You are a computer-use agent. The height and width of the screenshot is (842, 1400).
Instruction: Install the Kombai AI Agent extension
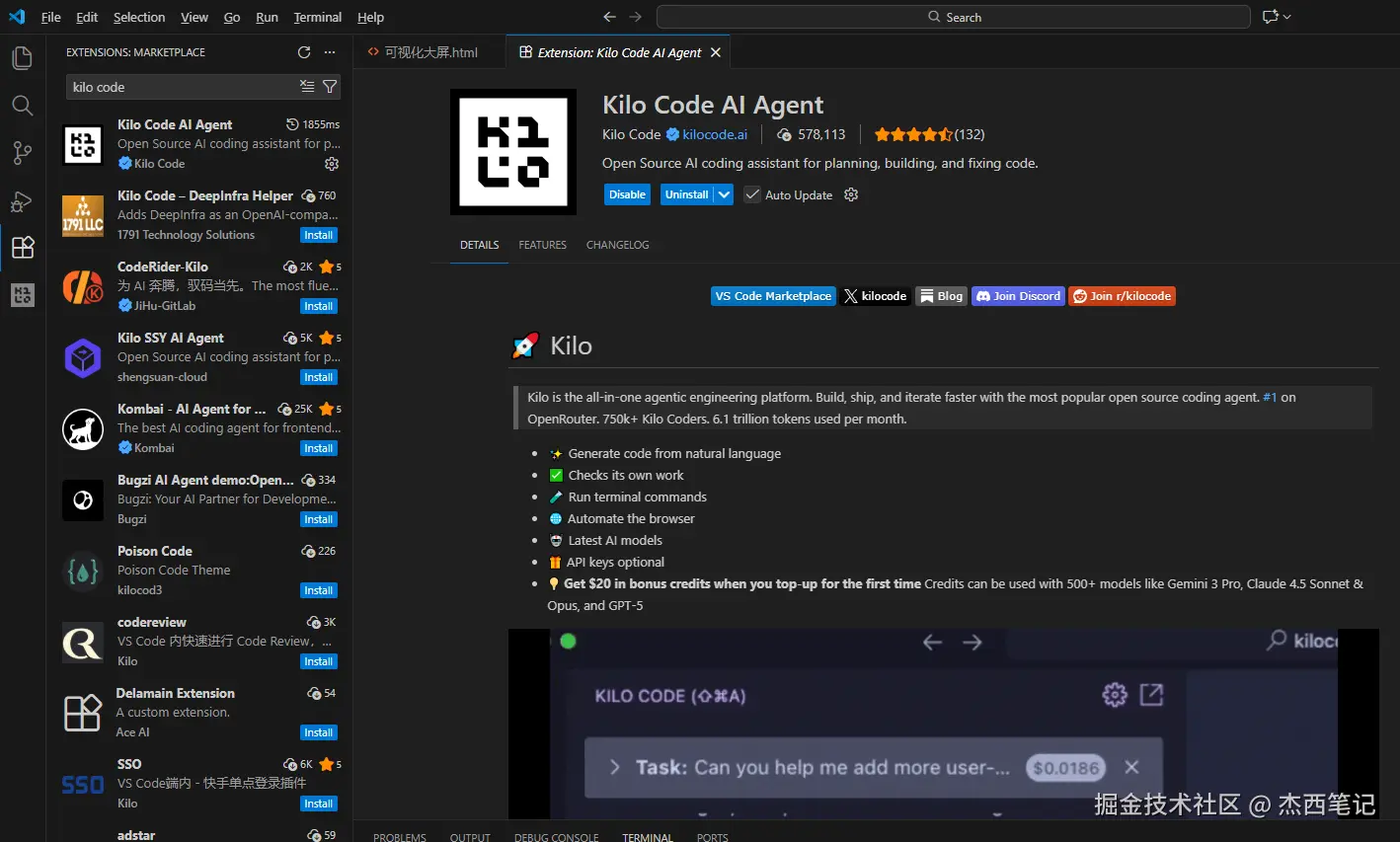click(x=319, y=448)
